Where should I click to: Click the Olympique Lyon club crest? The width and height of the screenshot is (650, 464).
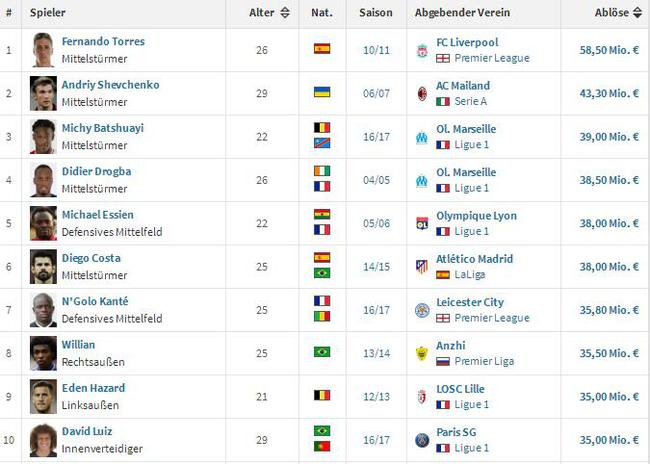pos(422,223)
